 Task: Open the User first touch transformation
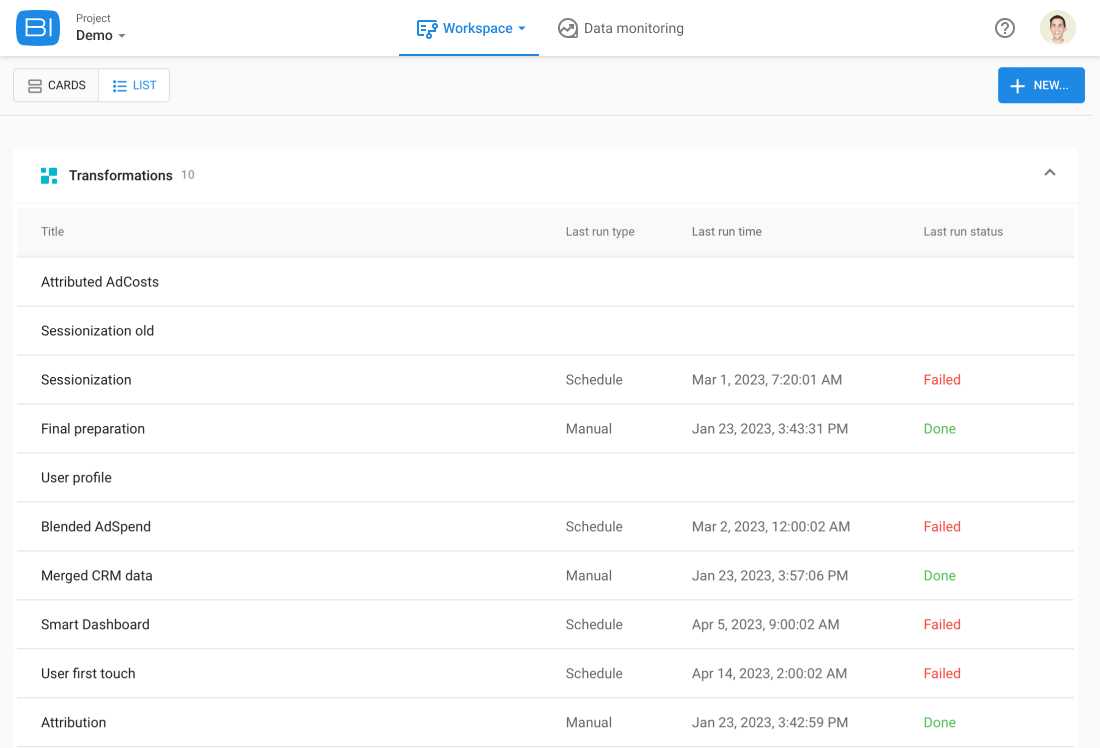pos(88,674)
